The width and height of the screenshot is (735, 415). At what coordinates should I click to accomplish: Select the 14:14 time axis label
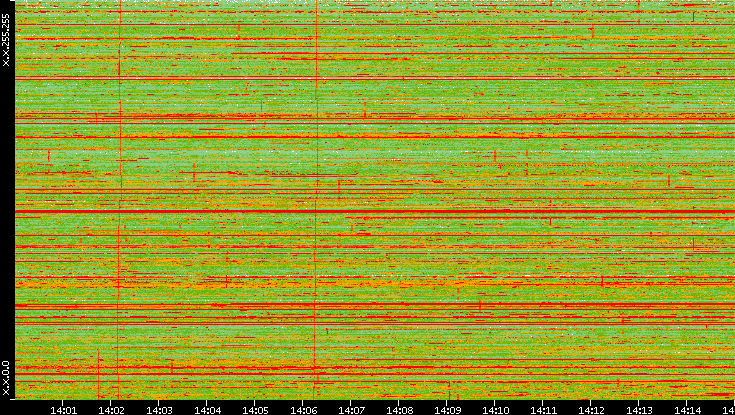click(688, 410)
